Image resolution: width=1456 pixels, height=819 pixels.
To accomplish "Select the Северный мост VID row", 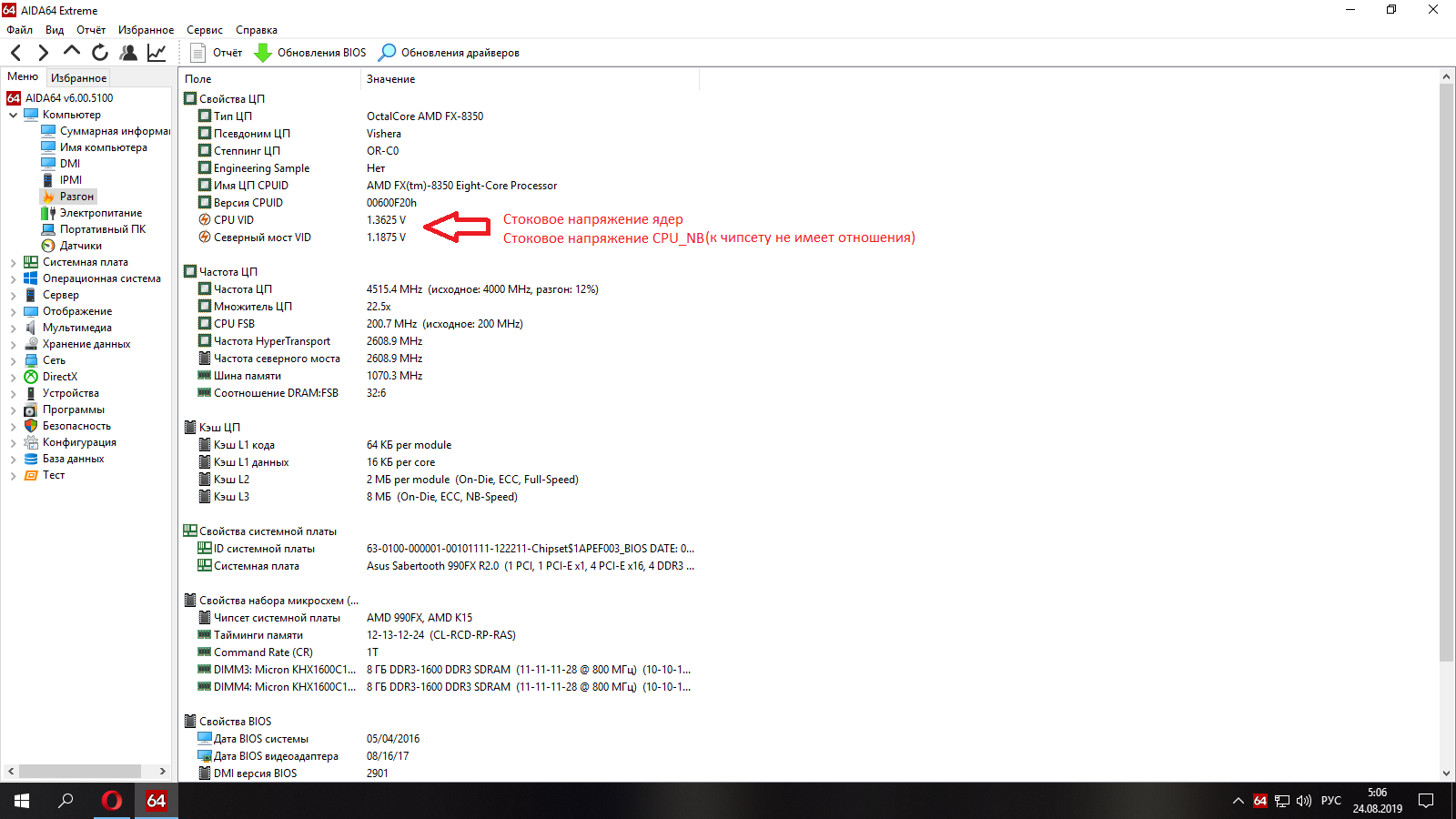I will tap(439, 238).
